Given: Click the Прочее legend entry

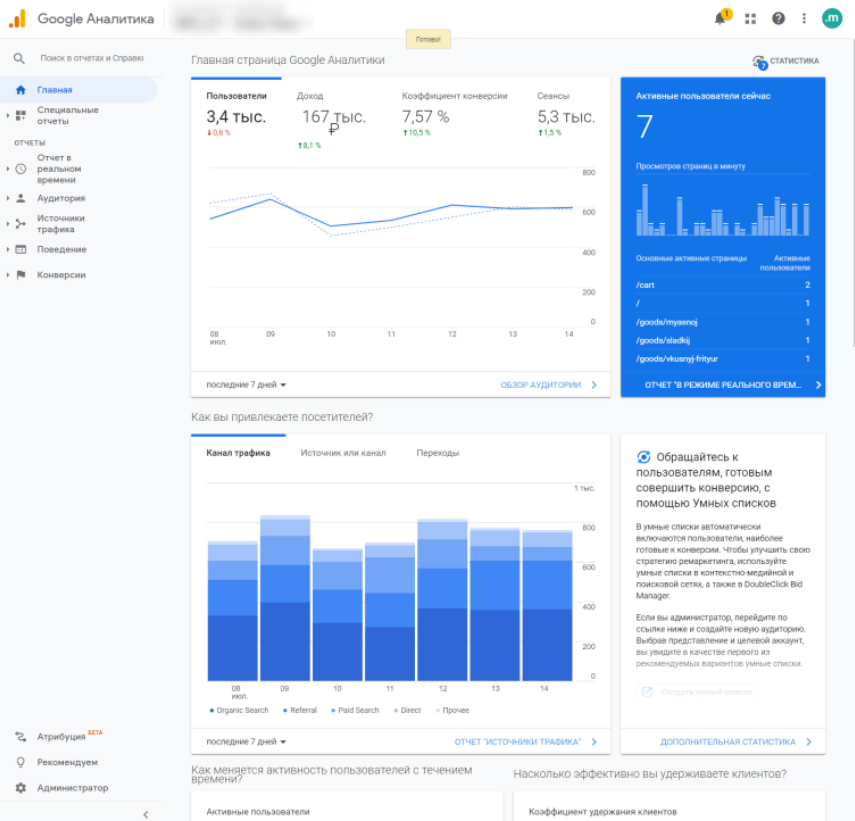Looking at the screenshot, I should (x=452, y=710).
